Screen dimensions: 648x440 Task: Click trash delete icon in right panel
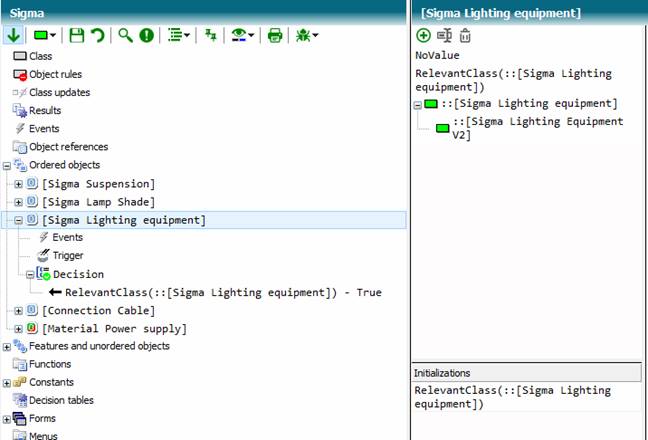pos(465,36)
